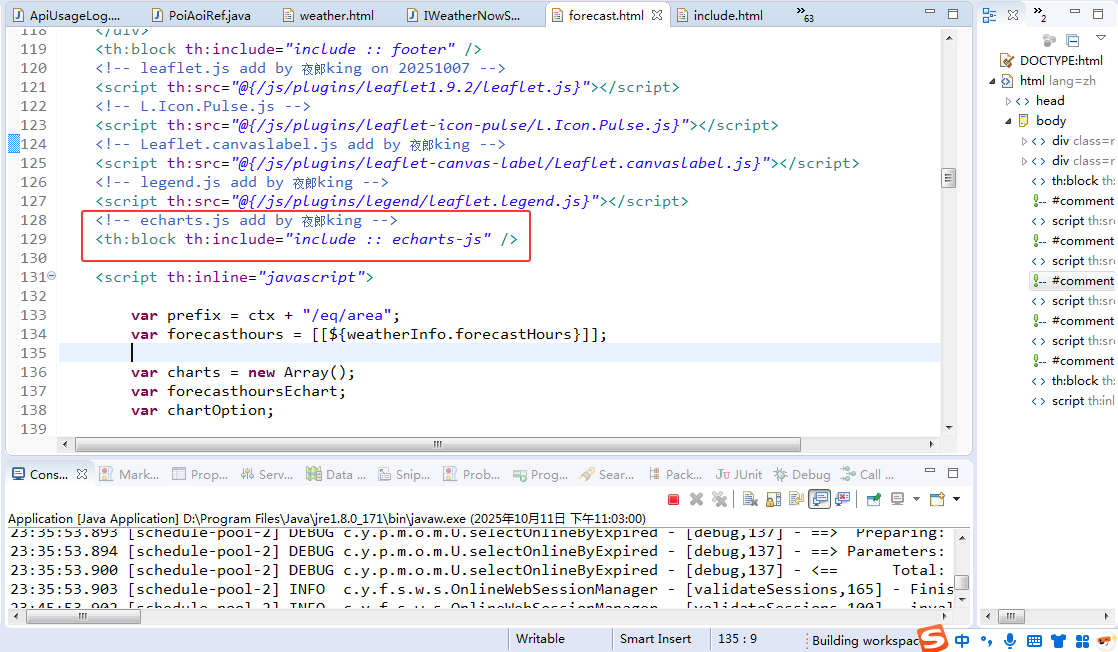Click Display Selected Console monitor icon
The width and height of the screenshot is (1118, 652).
pos(898,499)
